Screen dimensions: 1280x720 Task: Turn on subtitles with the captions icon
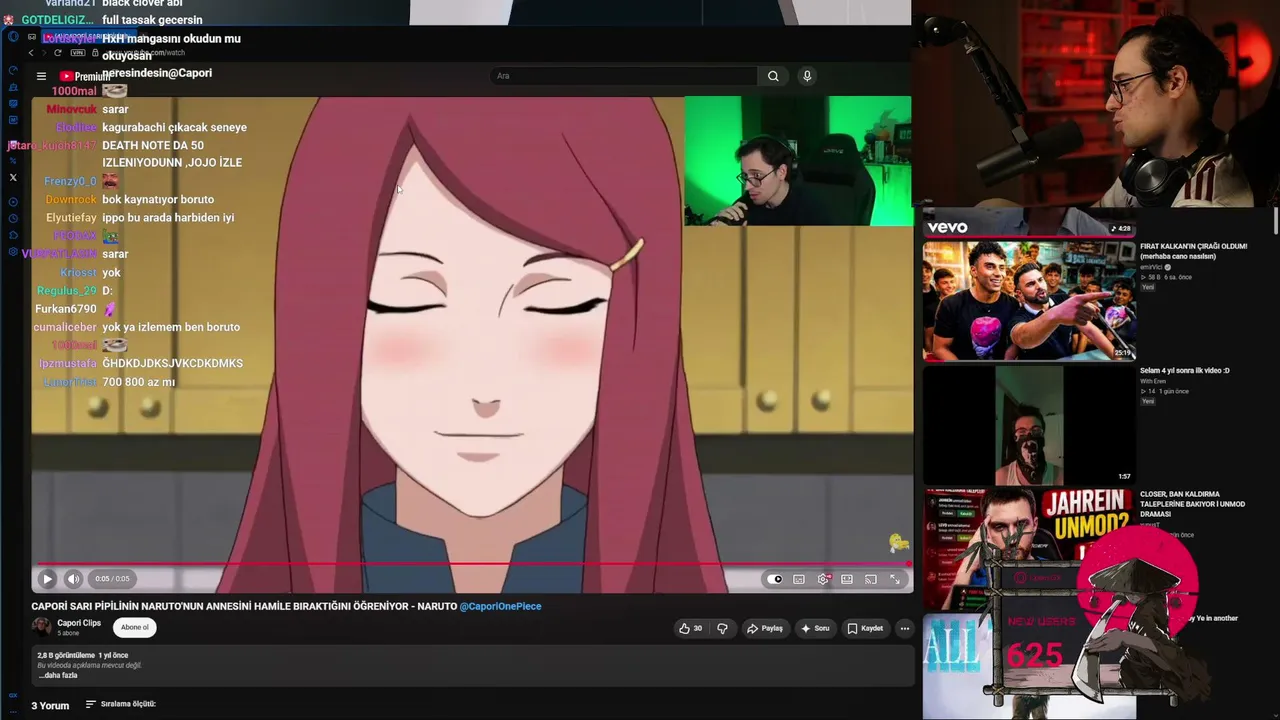tap(799, 579)
